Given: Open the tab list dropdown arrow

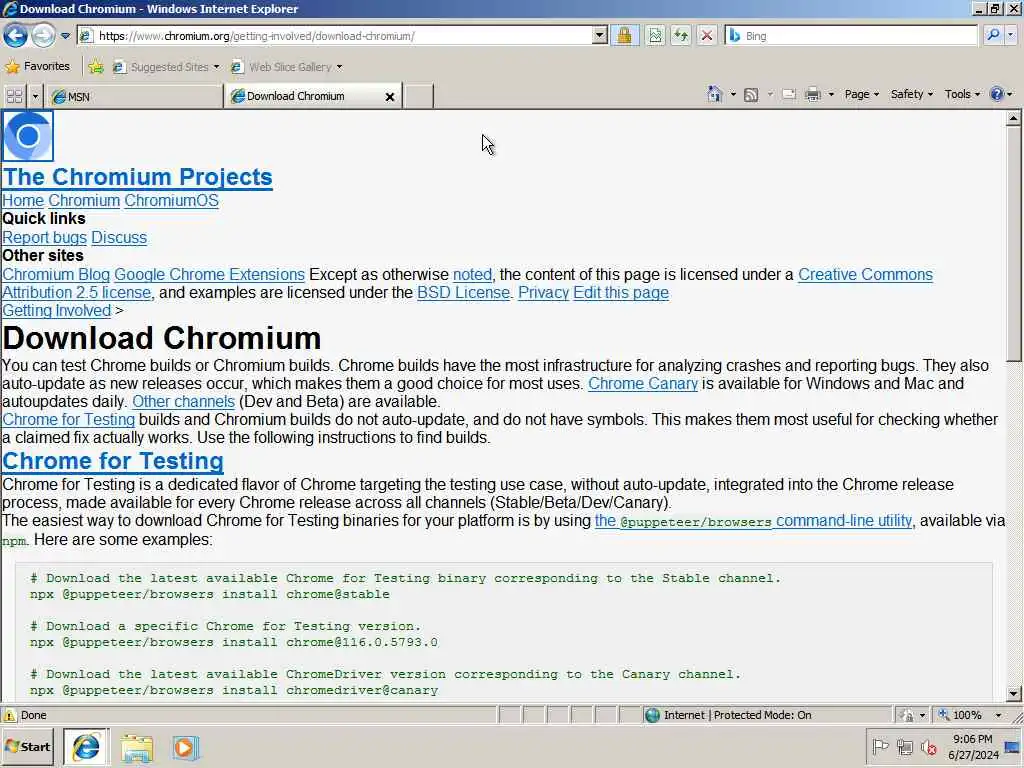Looking at the screenshot, I should tap(35, 97).
